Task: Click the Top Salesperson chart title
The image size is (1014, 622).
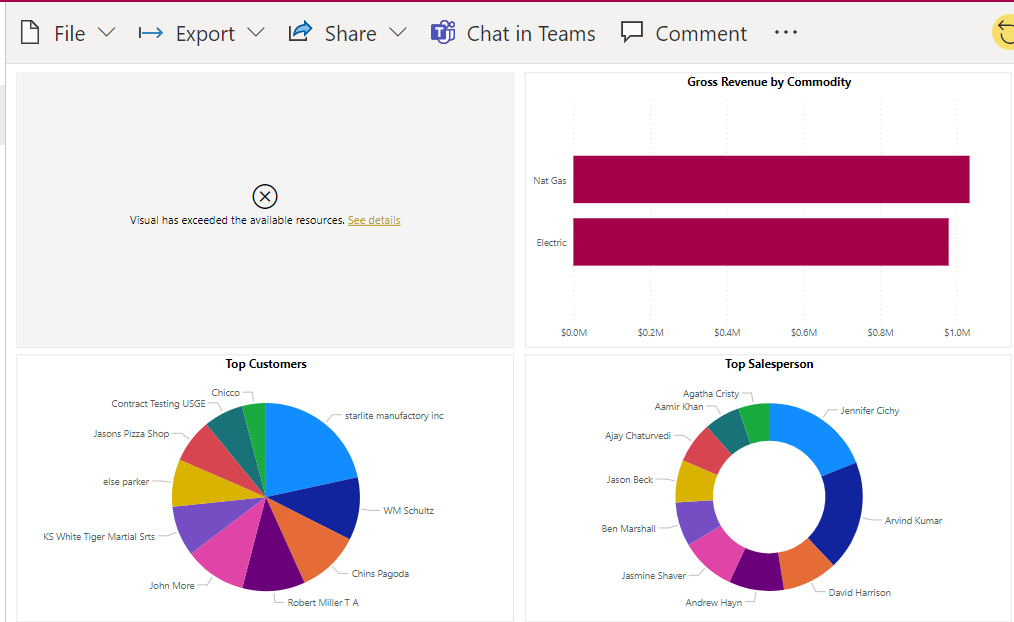Action: (x=769, y=364)
